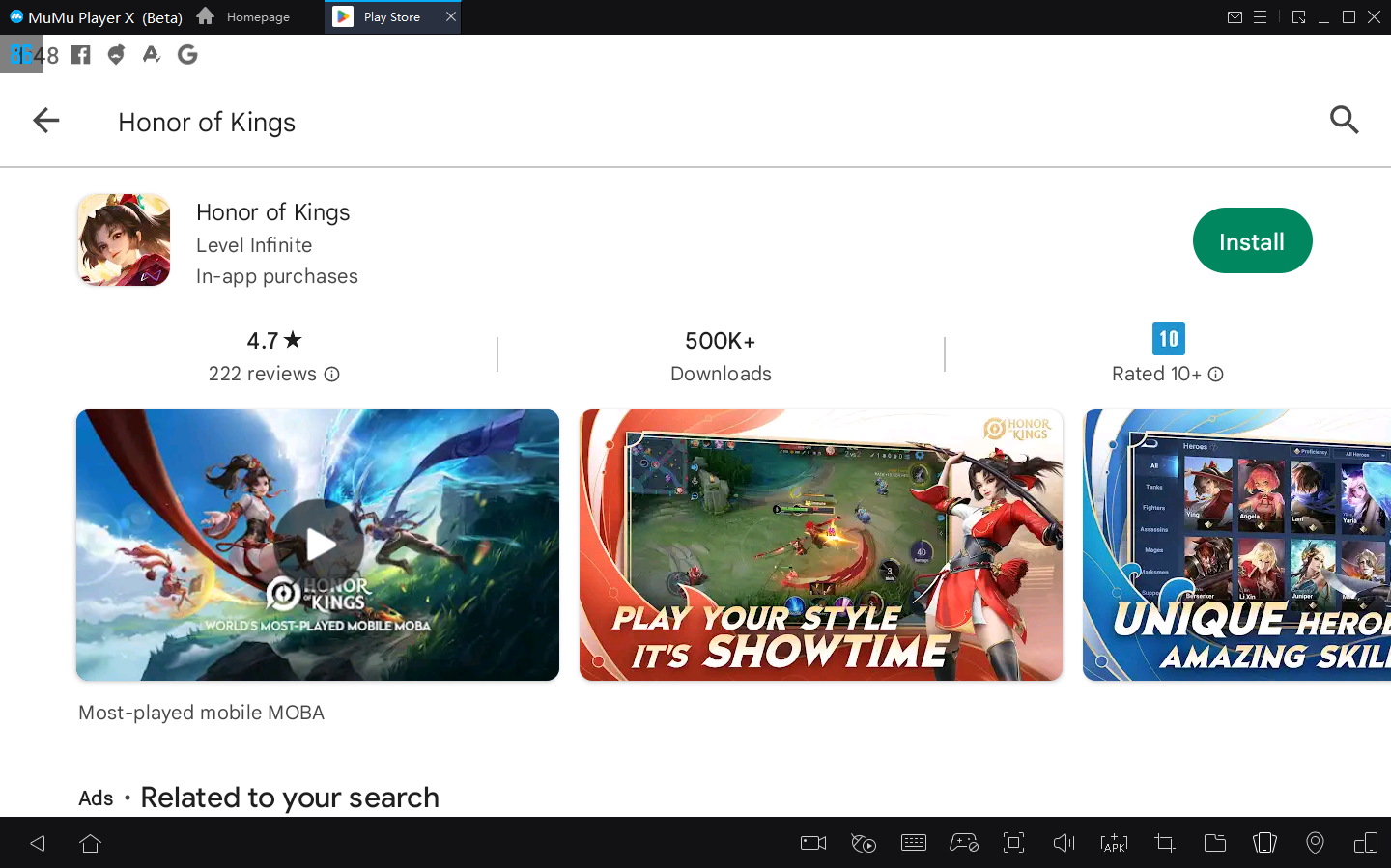
Task: Open the keyboard mapping tool
Action: (913, 843)
